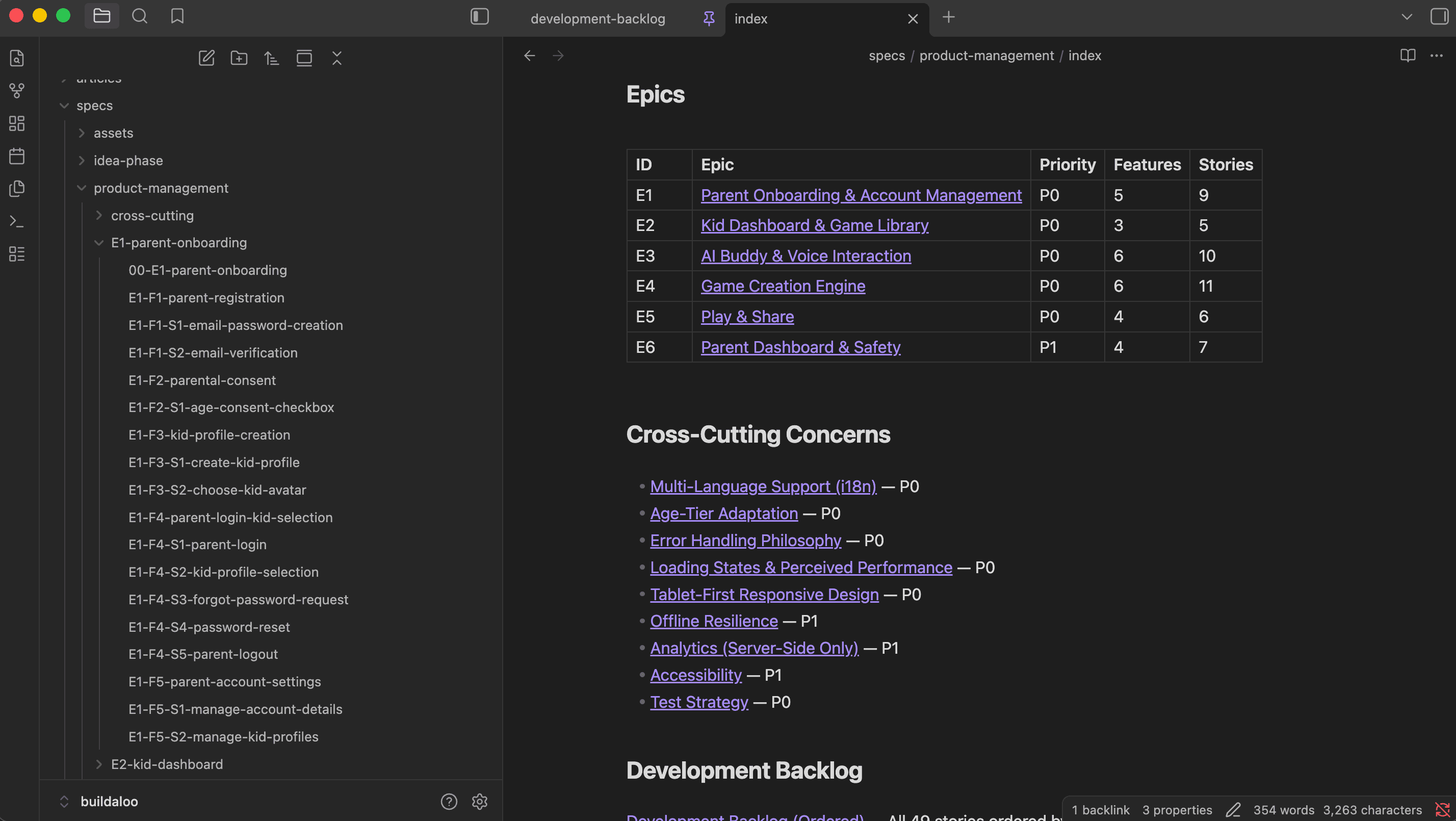Screen dimensions: 1456x821
Task: Open templates copy icon in ribbon
Action: point(17,189)
